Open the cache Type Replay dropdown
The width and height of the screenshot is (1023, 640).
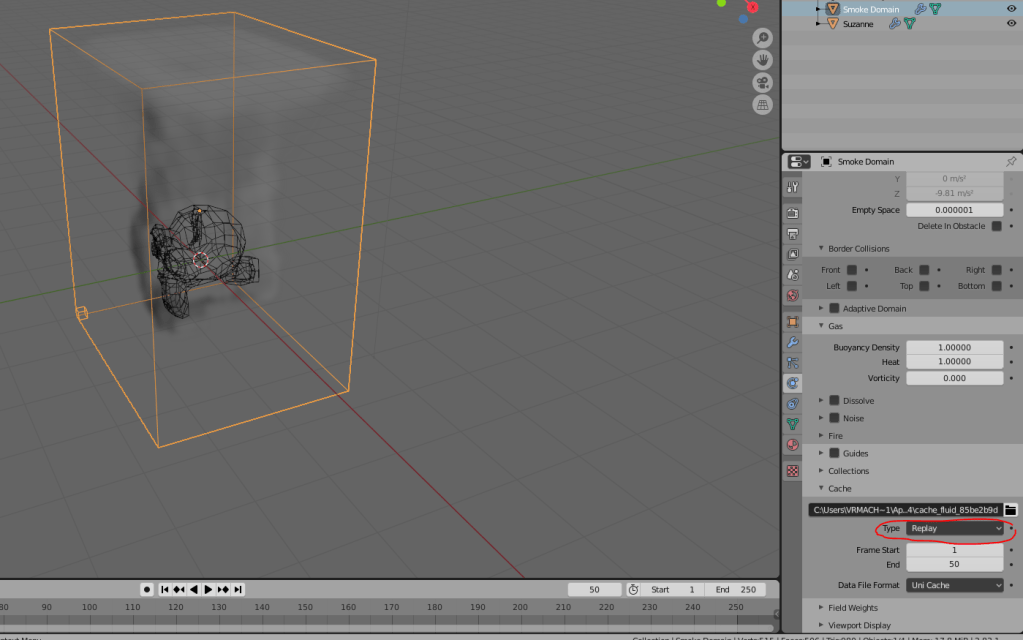[x=955, y=528]
